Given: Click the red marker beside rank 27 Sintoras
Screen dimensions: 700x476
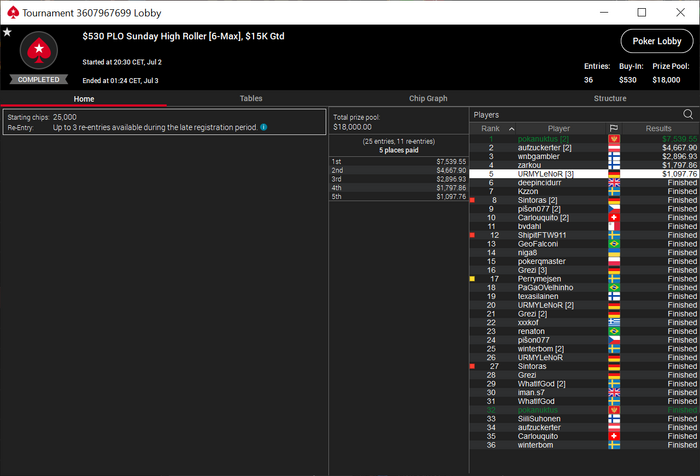Looking at the screenshot, I should click(472, 366).
